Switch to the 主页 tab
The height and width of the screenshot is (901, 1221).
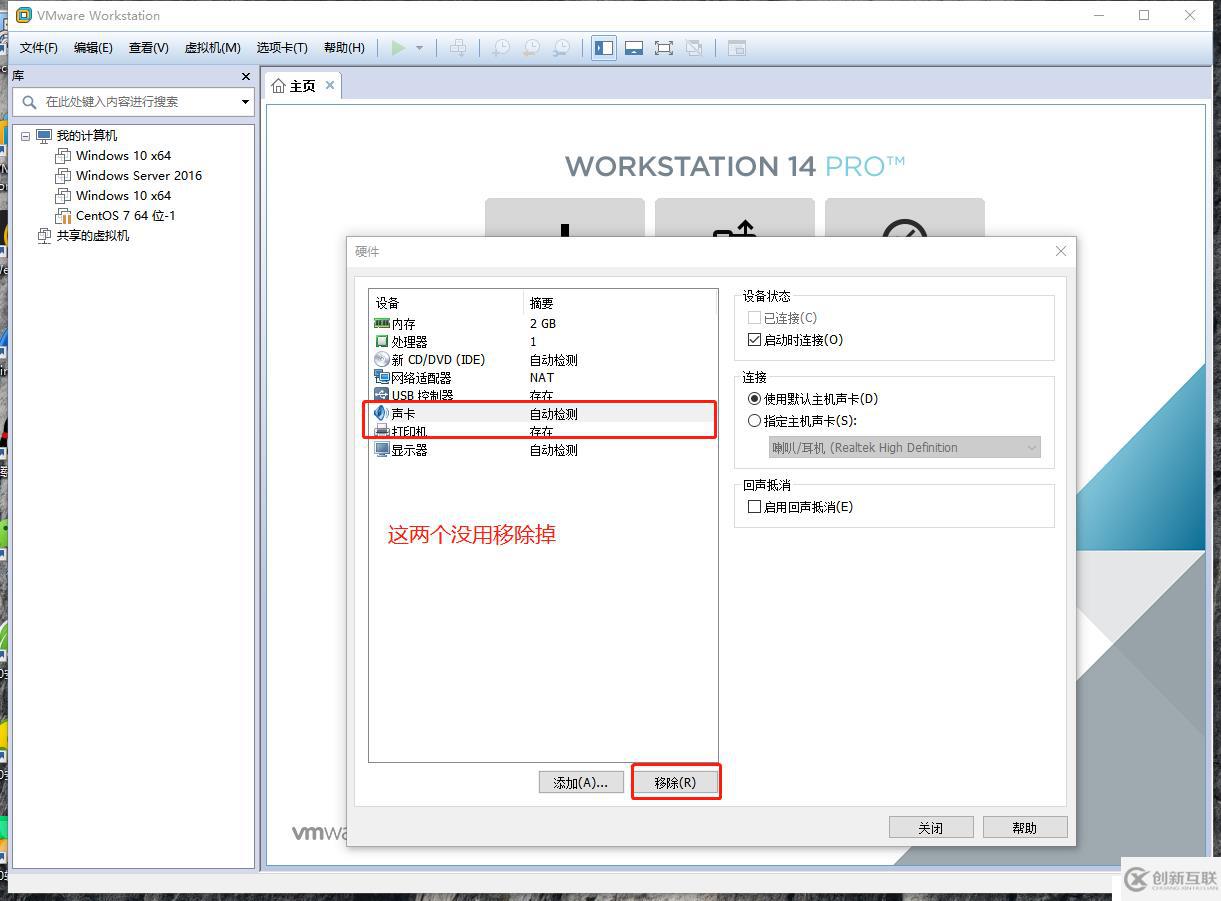(302, 86)
